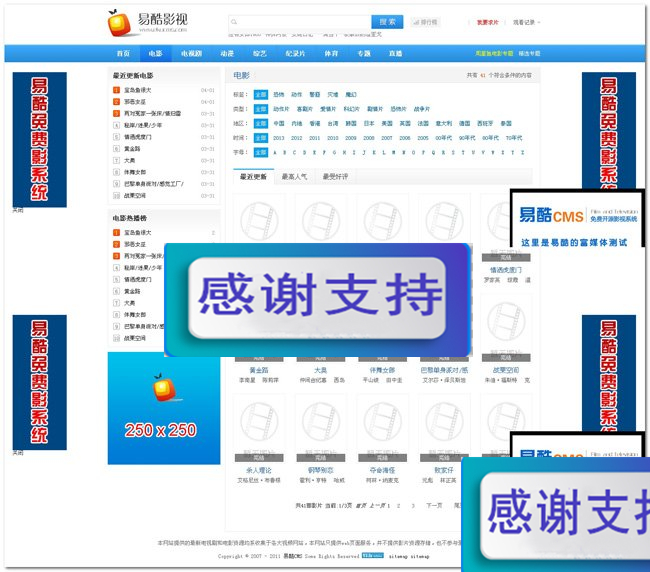Filter by 魔幻 tag
650x572 pixels.
(351, 95)
